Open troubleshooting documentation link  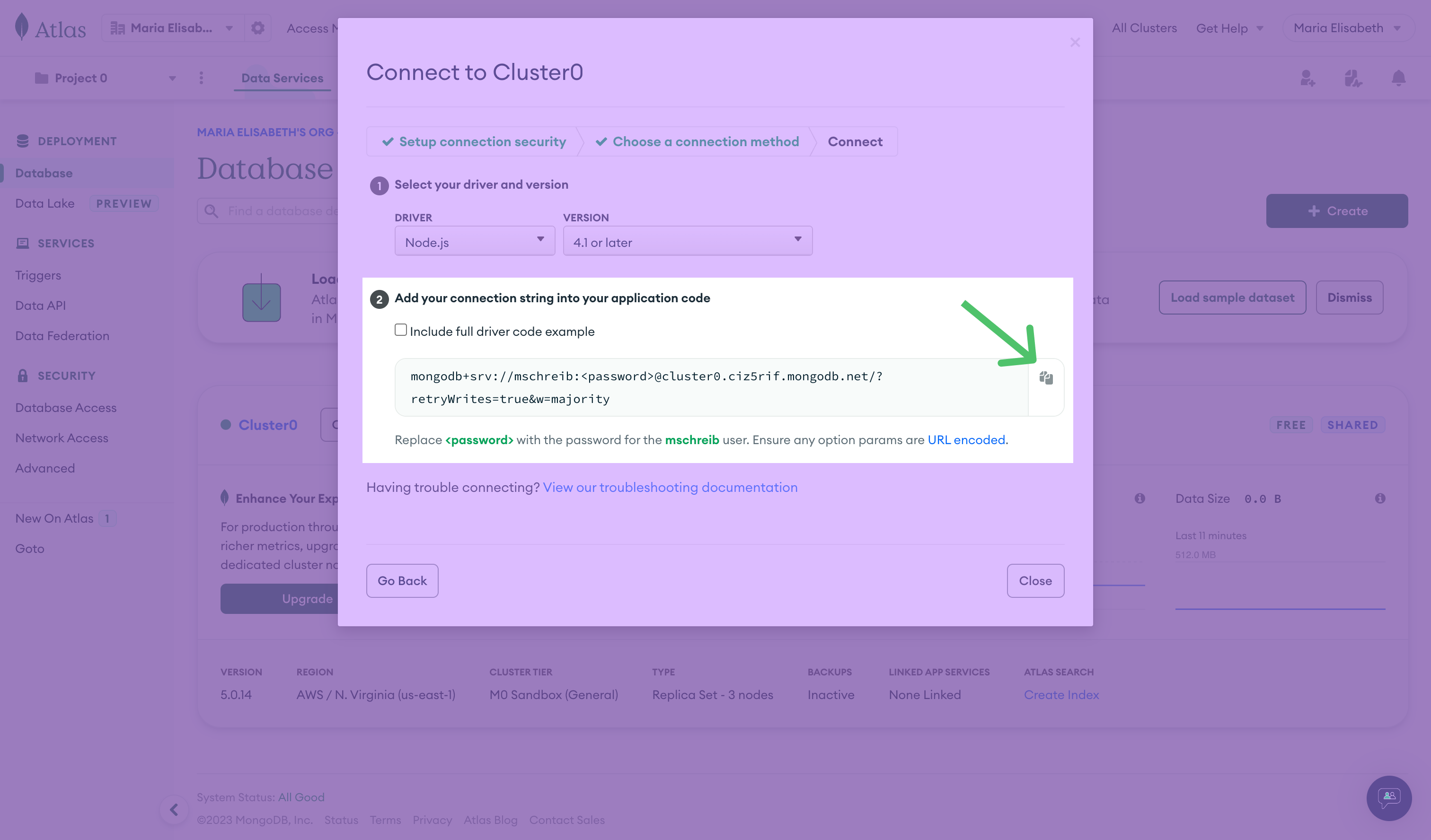pyautogui.click(x=670, y=487)
